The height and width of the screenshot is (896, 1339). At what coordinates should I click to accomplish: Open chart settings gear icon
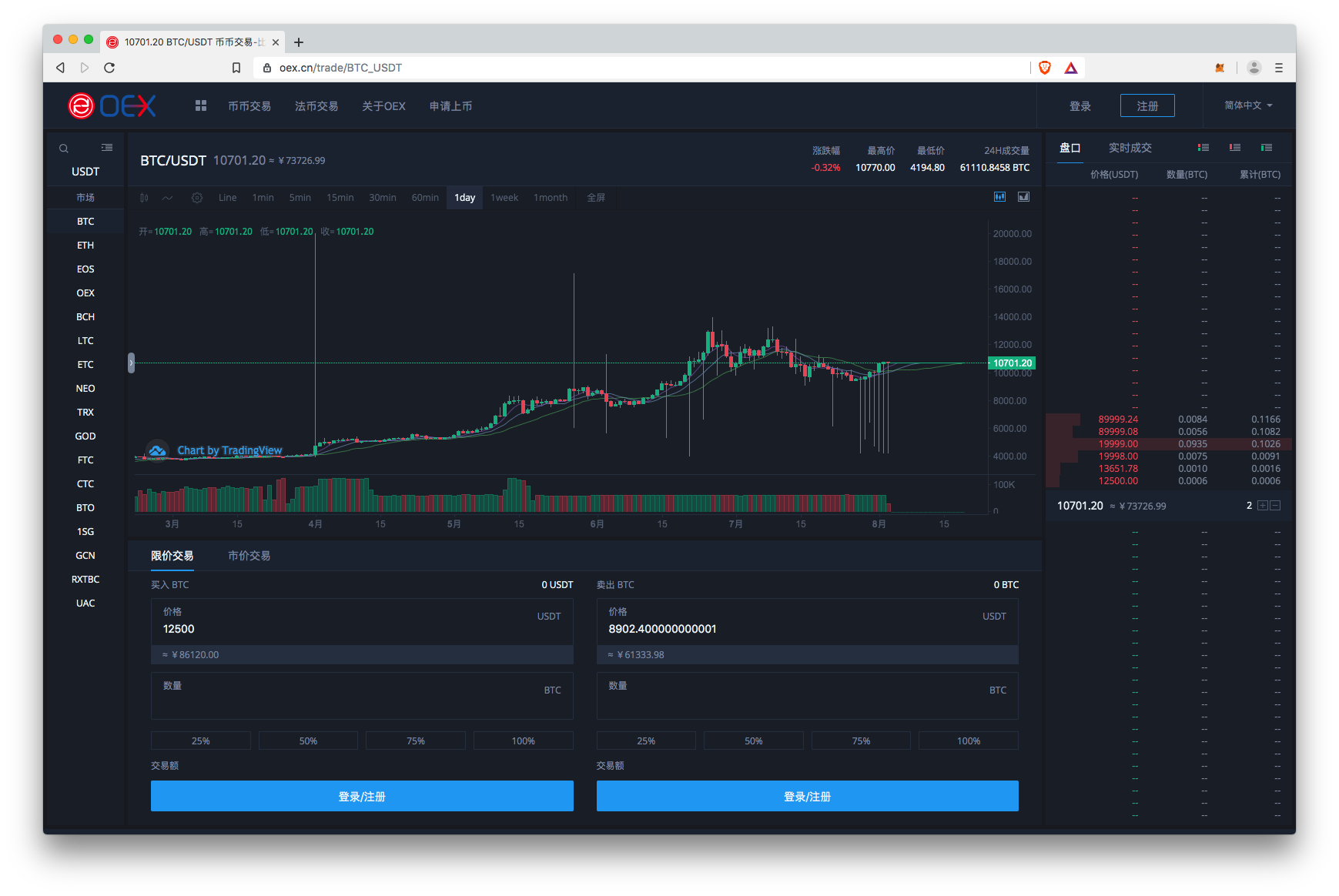(197, 198)
